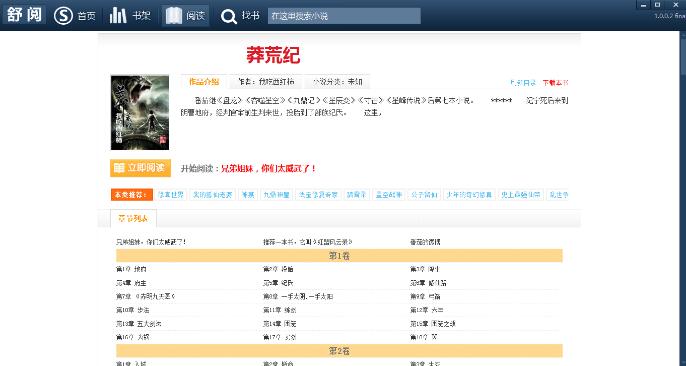Open chapter 第4章 新生
This screenshot has width=686, height=366.
[x=131, y=283]
